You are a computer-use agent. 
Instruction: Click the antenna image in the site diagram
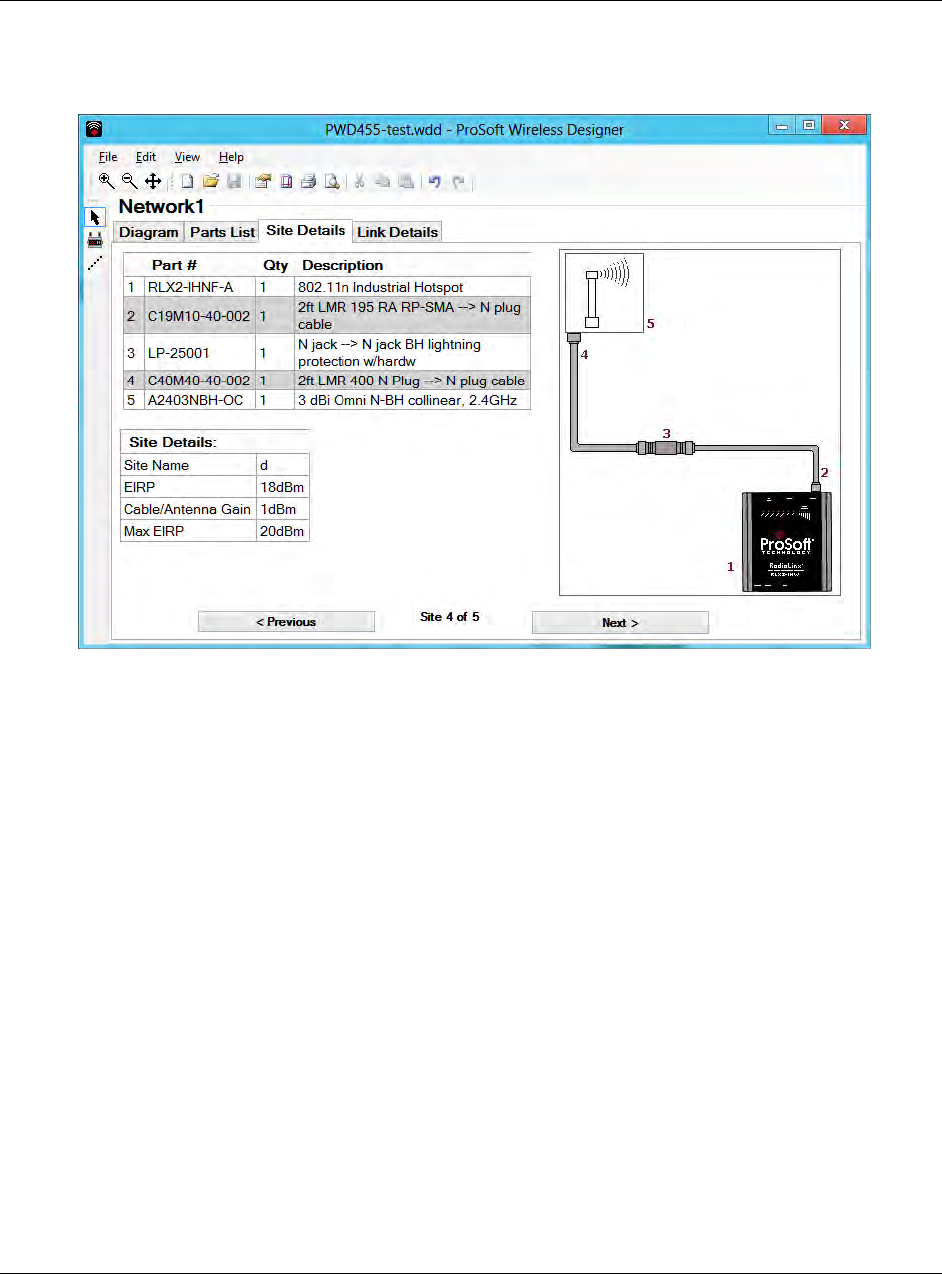[x=604, y=292]
